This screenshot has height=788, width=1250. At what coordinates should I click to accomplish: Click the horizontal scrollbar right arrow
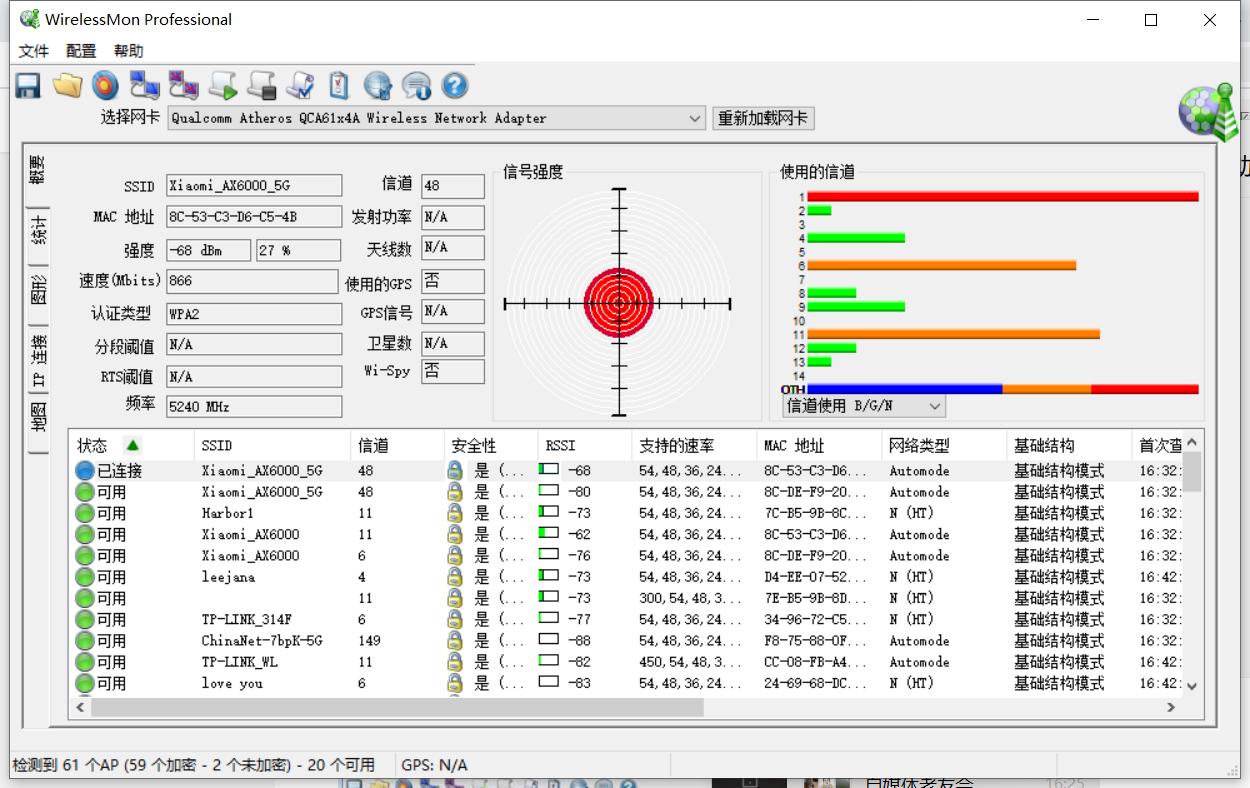pyautogui.click(x=1171, y=707)
